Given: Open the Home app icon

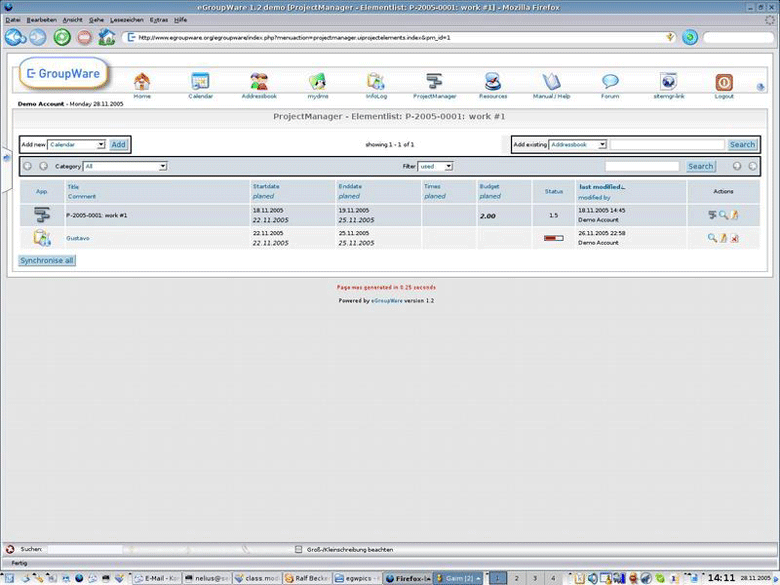Looking at the screenshot, I should [x=142, y=81].
